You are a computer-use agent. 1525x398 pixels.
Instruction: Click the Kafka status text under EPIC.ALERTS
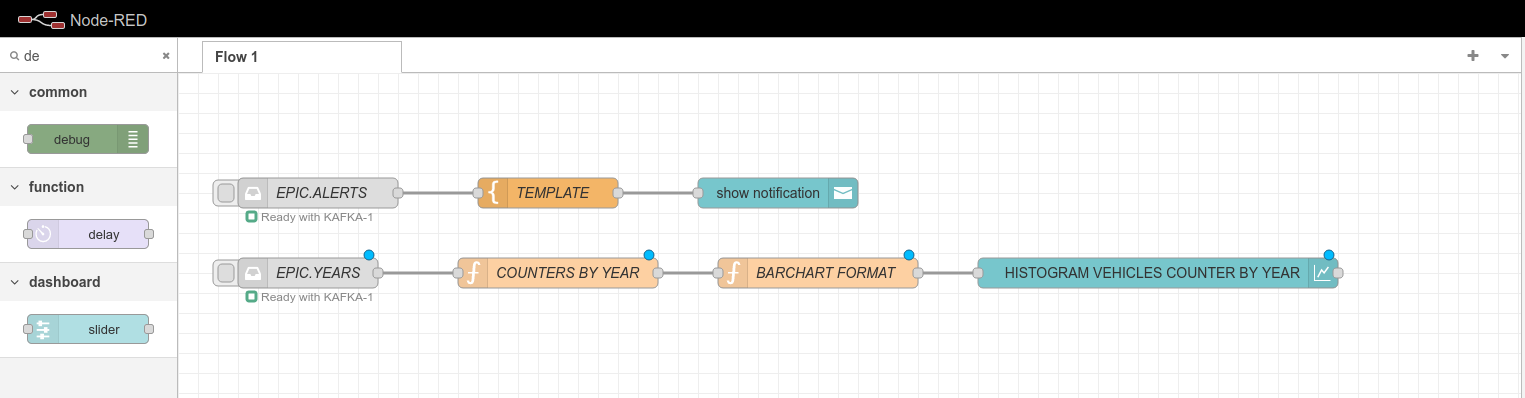tap(317, 216)
